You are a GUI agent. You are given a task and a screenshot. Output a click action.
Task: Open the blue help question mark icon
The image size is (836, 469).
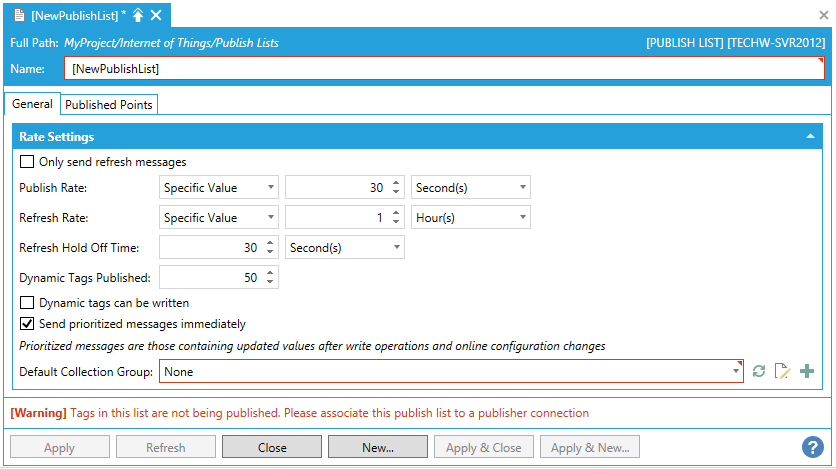pyautogui.click(x=812, y=447)
